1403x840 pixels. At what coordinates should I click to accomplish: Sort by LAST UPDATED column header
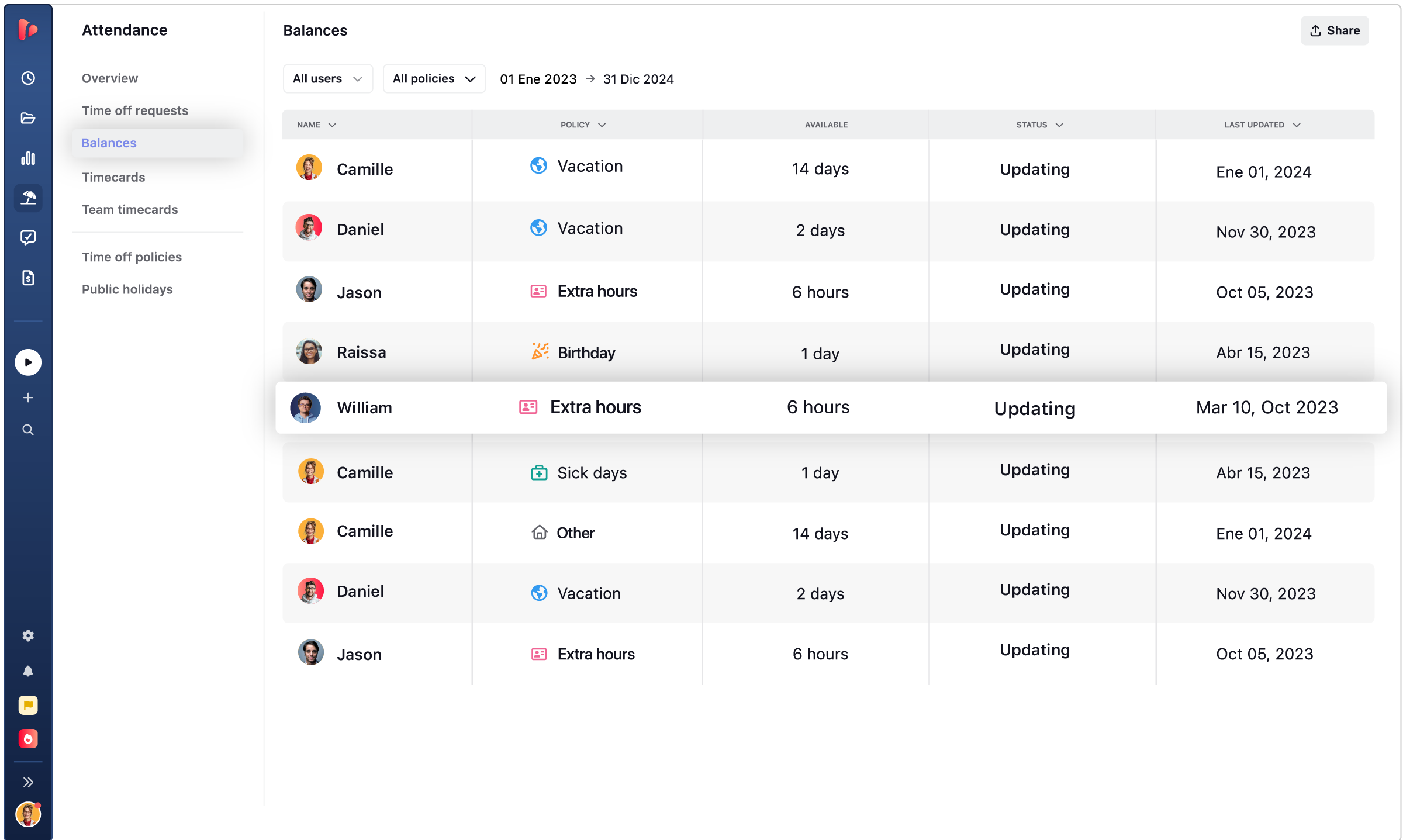pos(1262,125)
